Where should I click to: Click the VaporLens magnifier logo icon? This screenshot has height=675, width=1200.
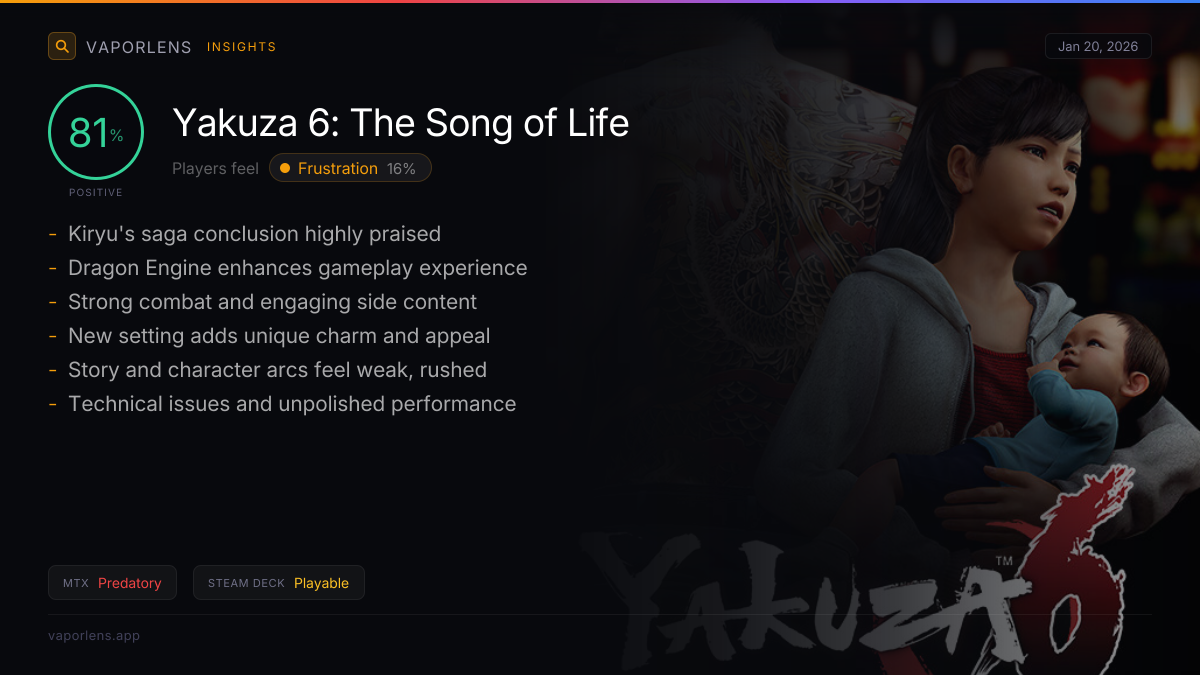point(62,46)
